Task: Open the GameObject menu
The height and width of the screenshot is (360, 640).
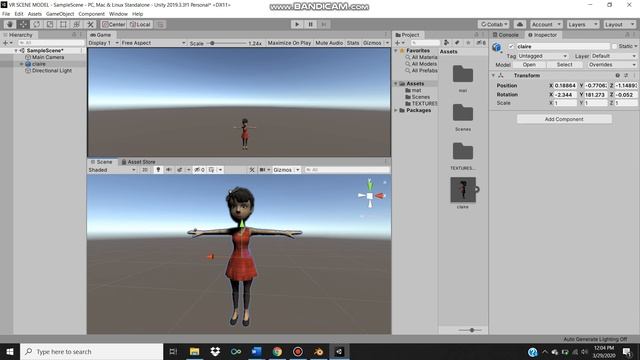Action: 60,14
